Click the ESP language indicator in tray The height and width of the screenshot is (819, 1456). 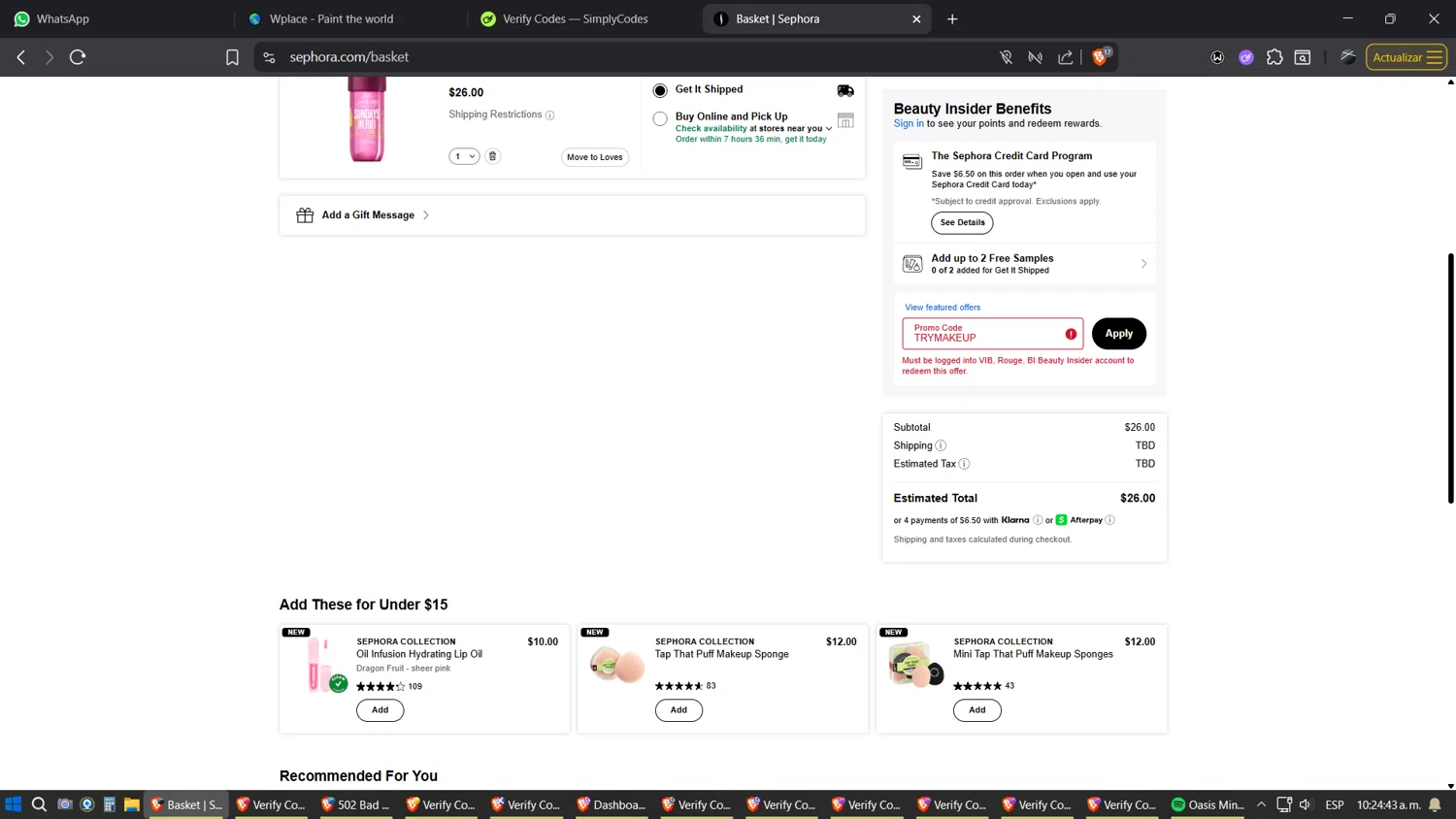click(1335, 804)
